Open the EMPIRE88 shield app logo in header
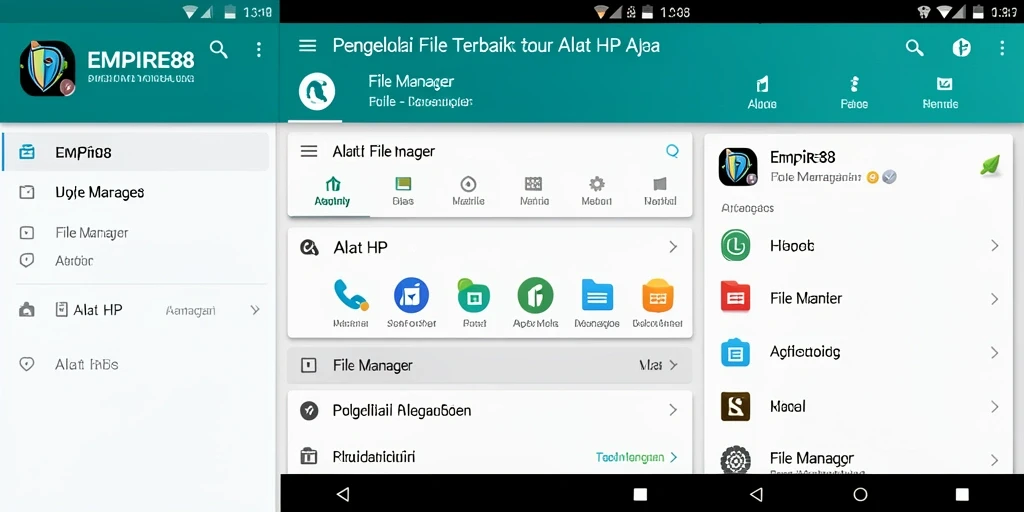1024x512 pixels. tap(47, 69)
